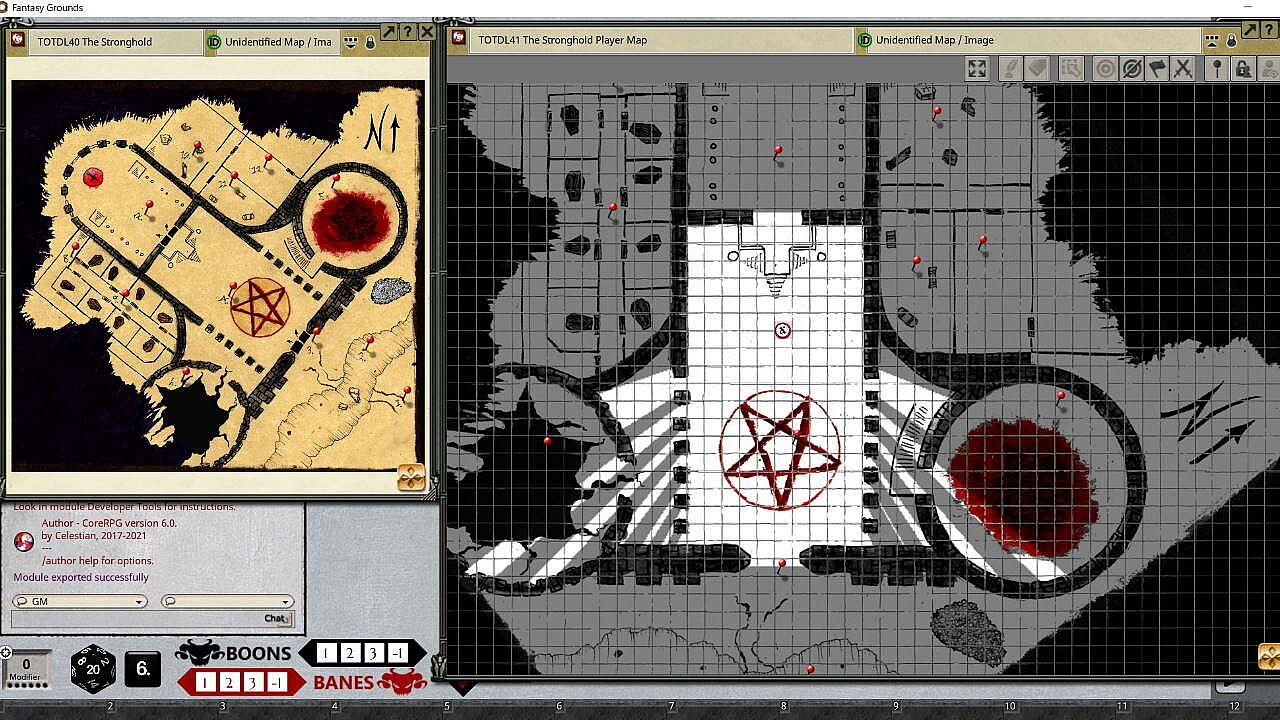Toggle the padlock in Player Map title bar
1280x720 pixels.
click(1231, 41)
